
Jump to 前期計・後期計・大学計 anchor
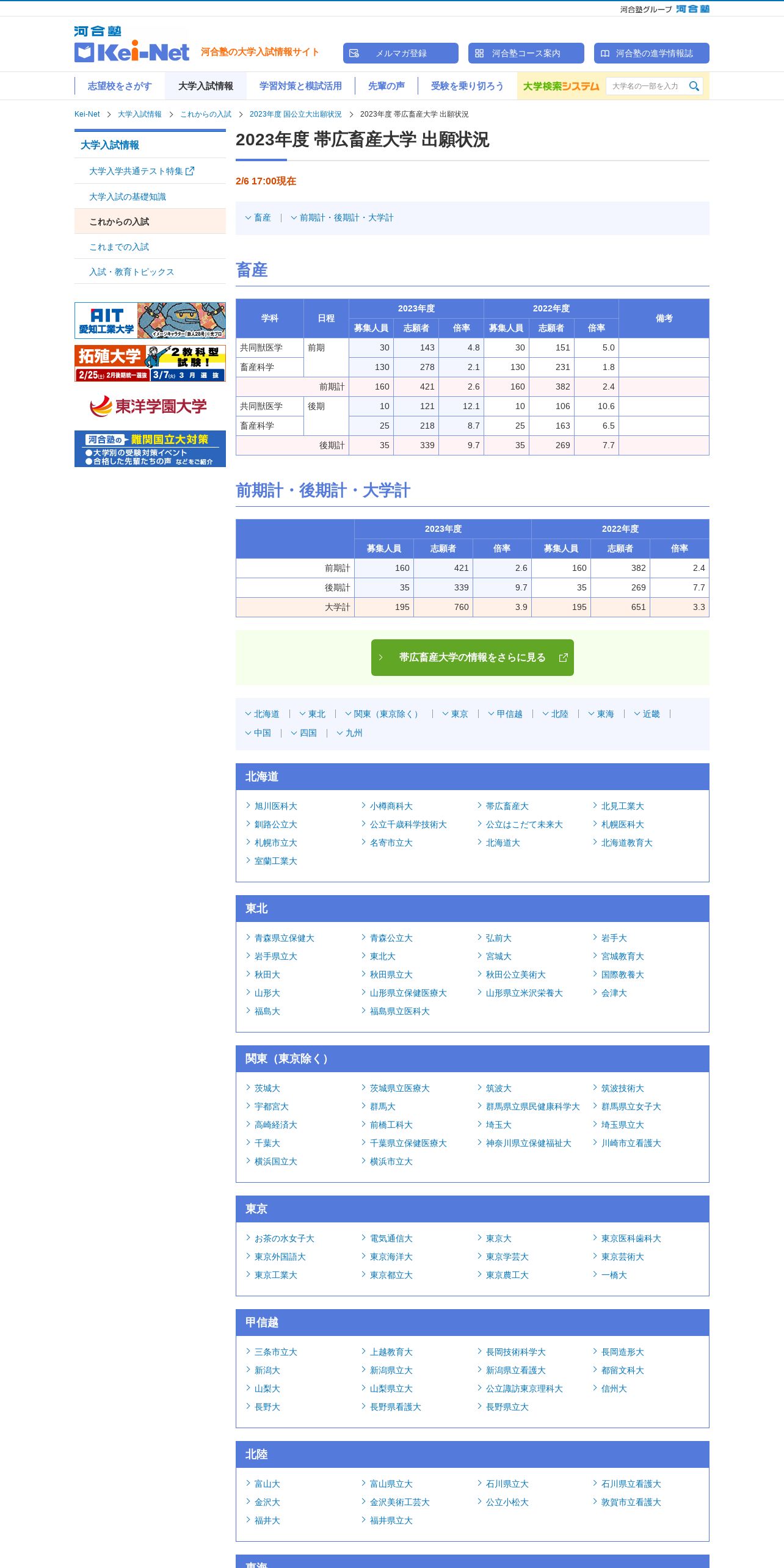[x=343, y=218]
